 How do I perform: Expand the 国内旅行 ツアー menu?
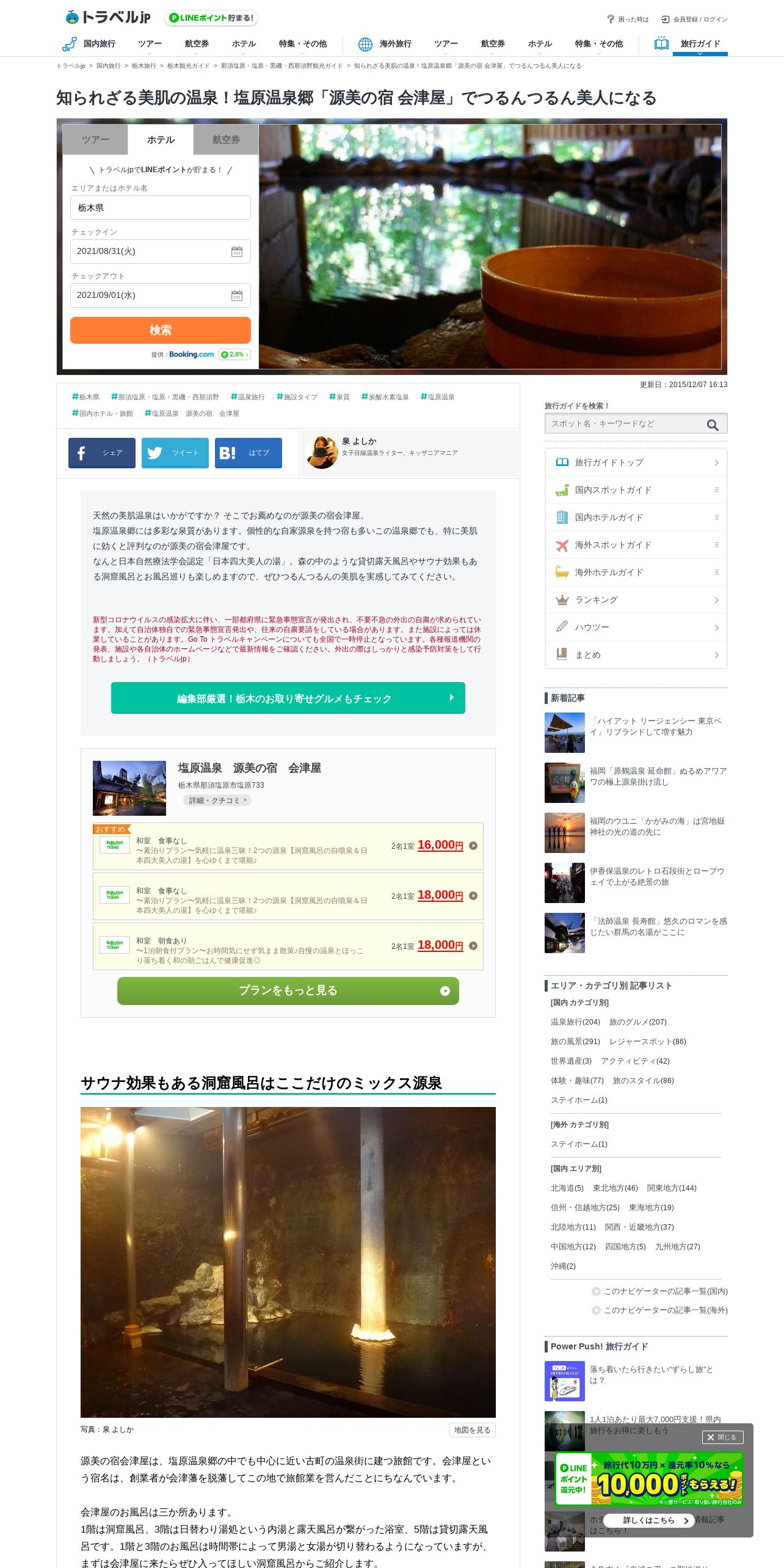click(150, 45)
